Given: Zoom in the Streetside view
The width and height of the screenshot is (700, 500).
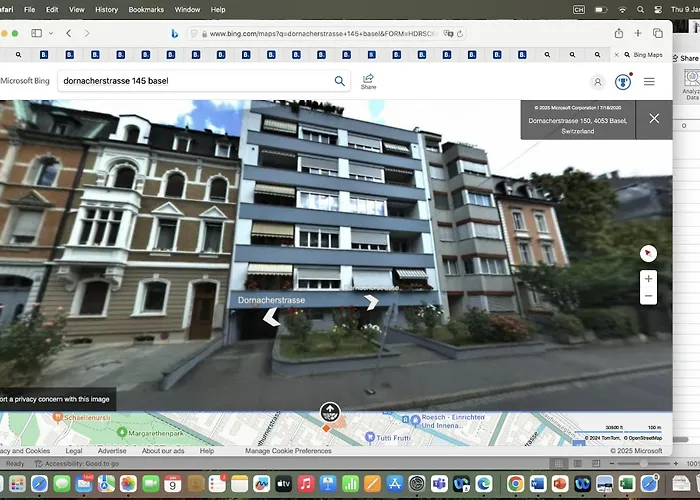Looking at the screenshot, I should click(x=648, y=279).
